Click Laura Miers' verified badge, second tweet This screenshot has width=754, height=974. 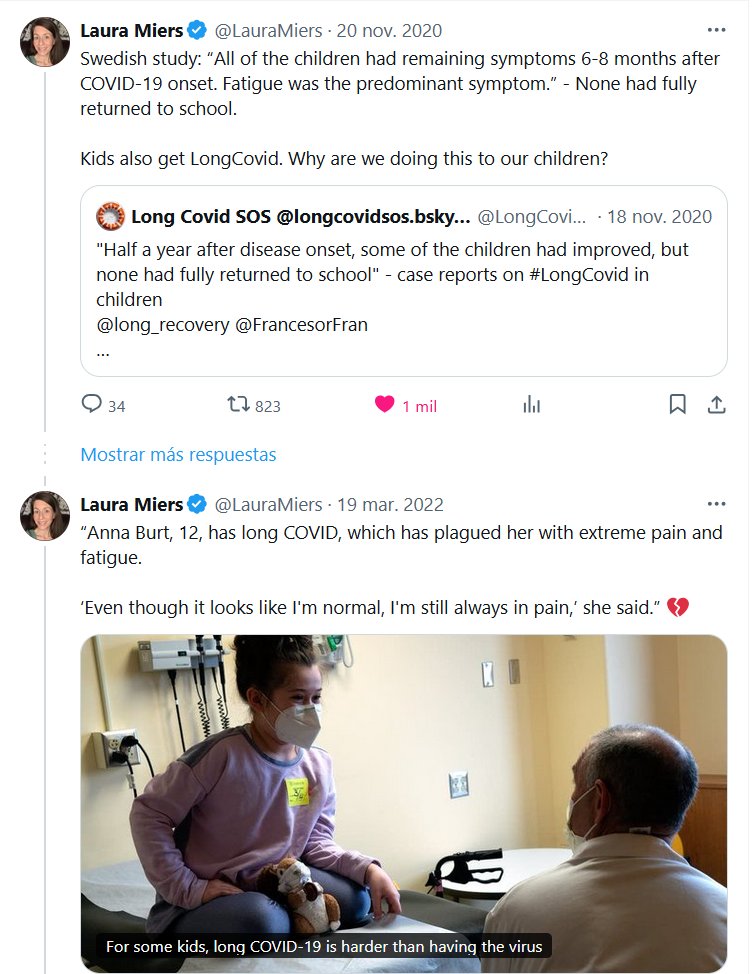(198, 505)
